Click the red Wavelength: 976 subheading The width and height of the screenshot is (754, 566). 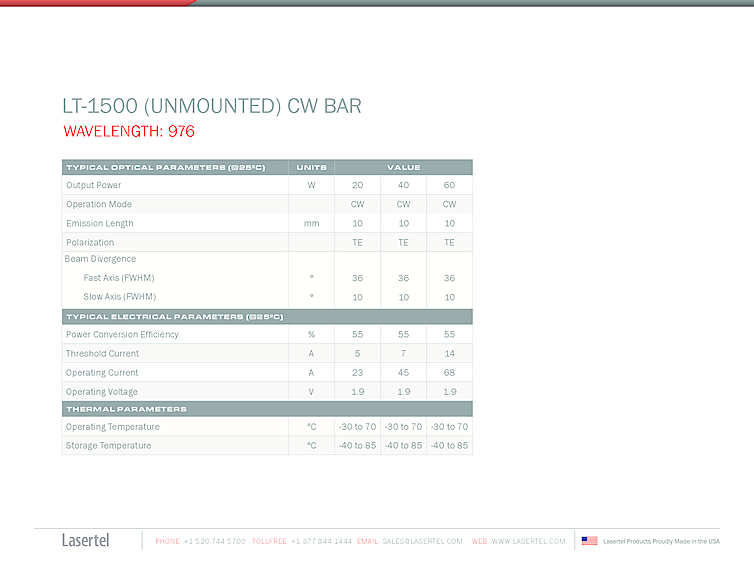[x=128, y=131]
